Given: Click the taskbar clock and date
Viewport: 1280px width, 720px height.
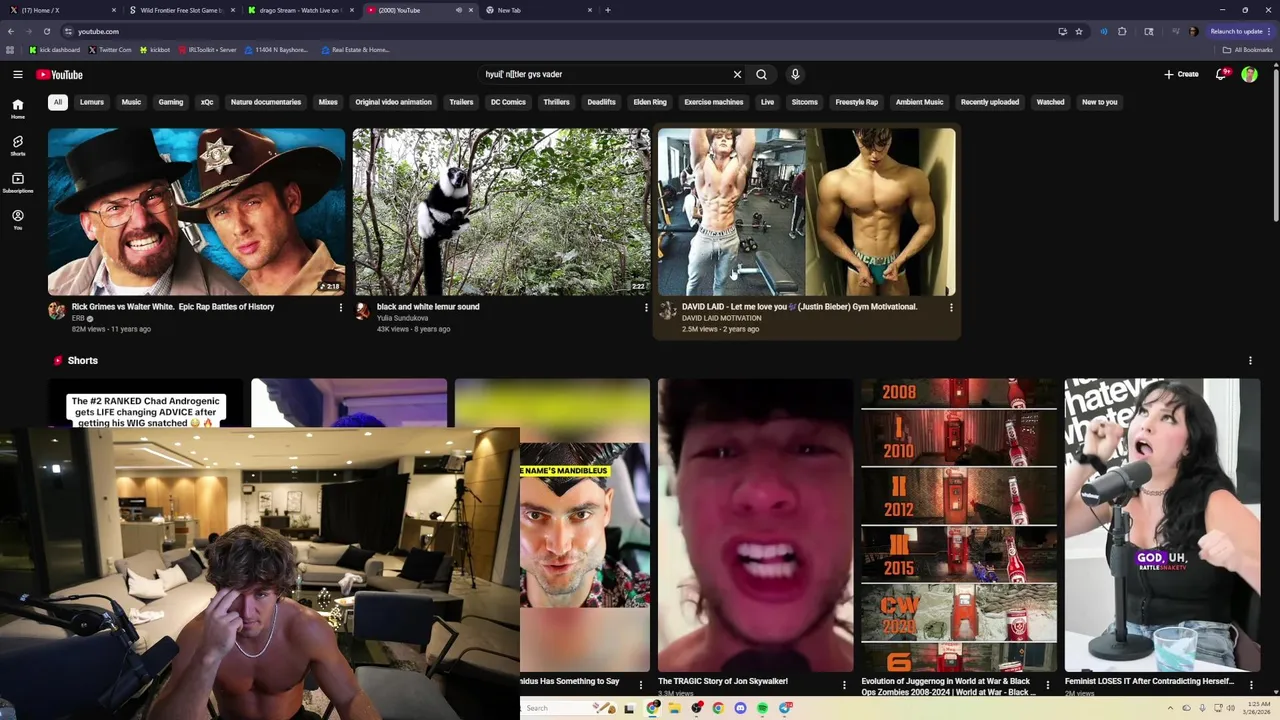Looking at the screenshot, I should pyautogui.click(x=1256, y=708).
